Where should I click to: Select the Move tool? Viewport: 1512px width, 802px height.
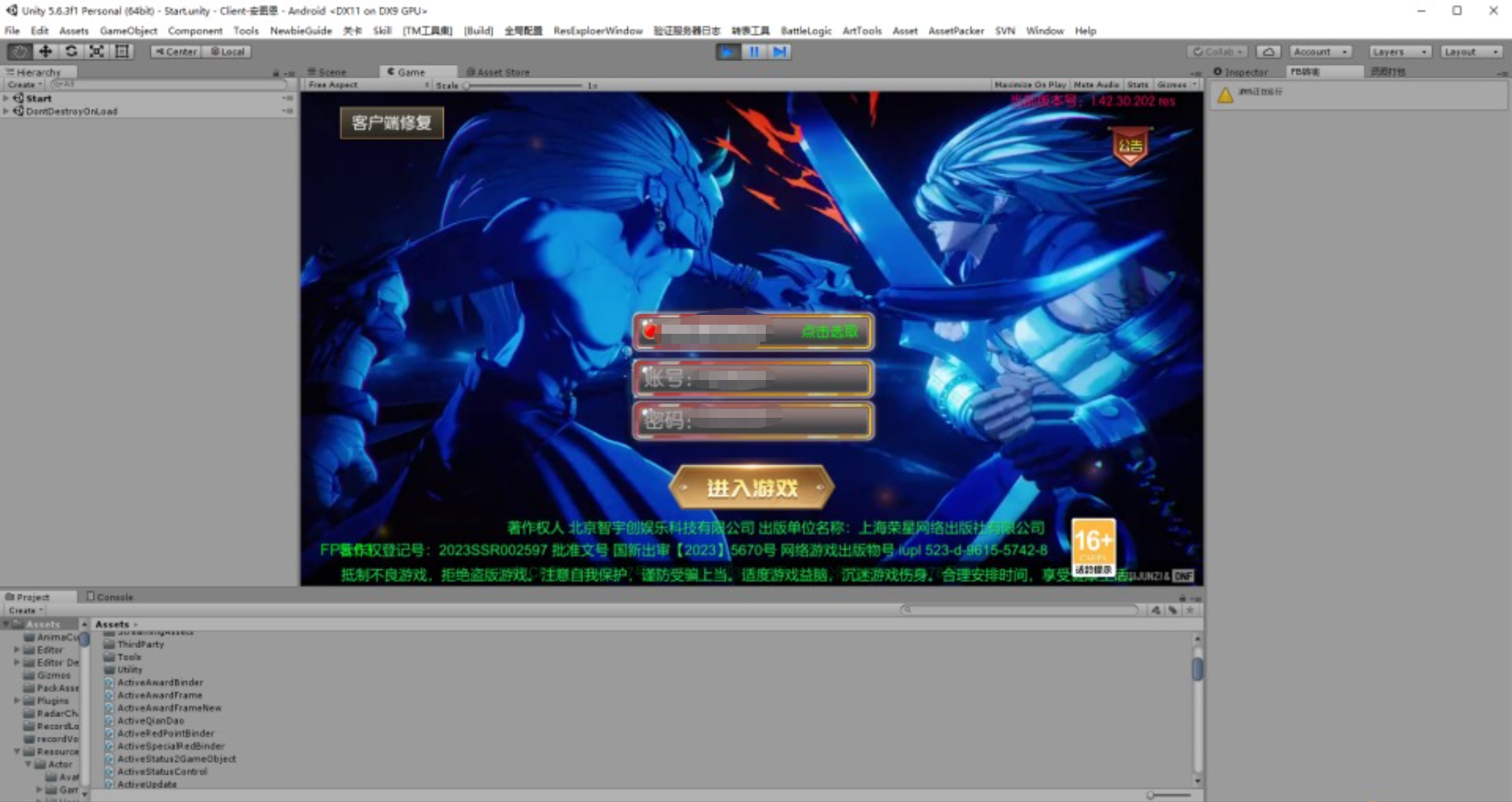45,51
